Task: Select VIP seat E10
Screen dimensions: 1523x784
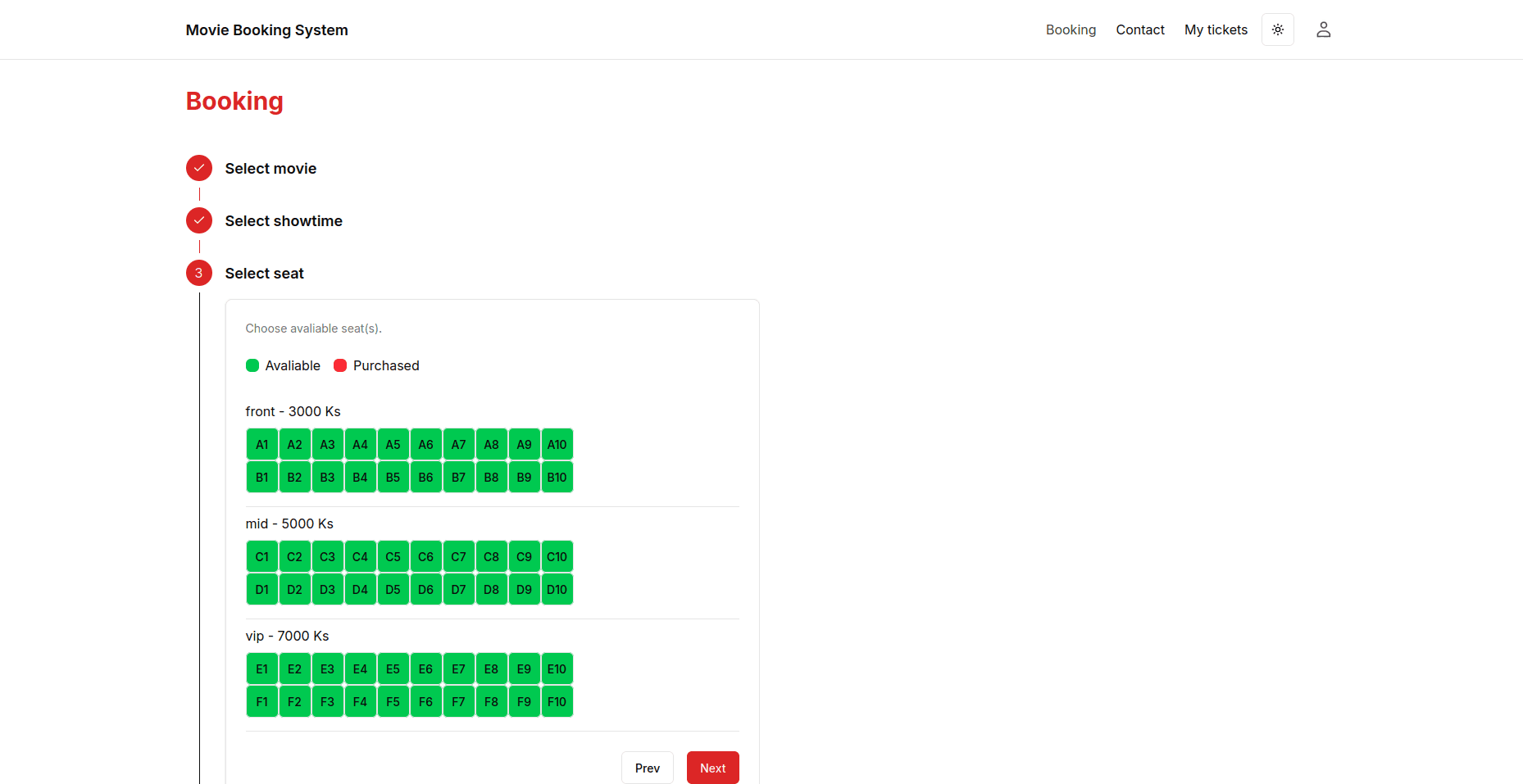Action: (557, 668)
